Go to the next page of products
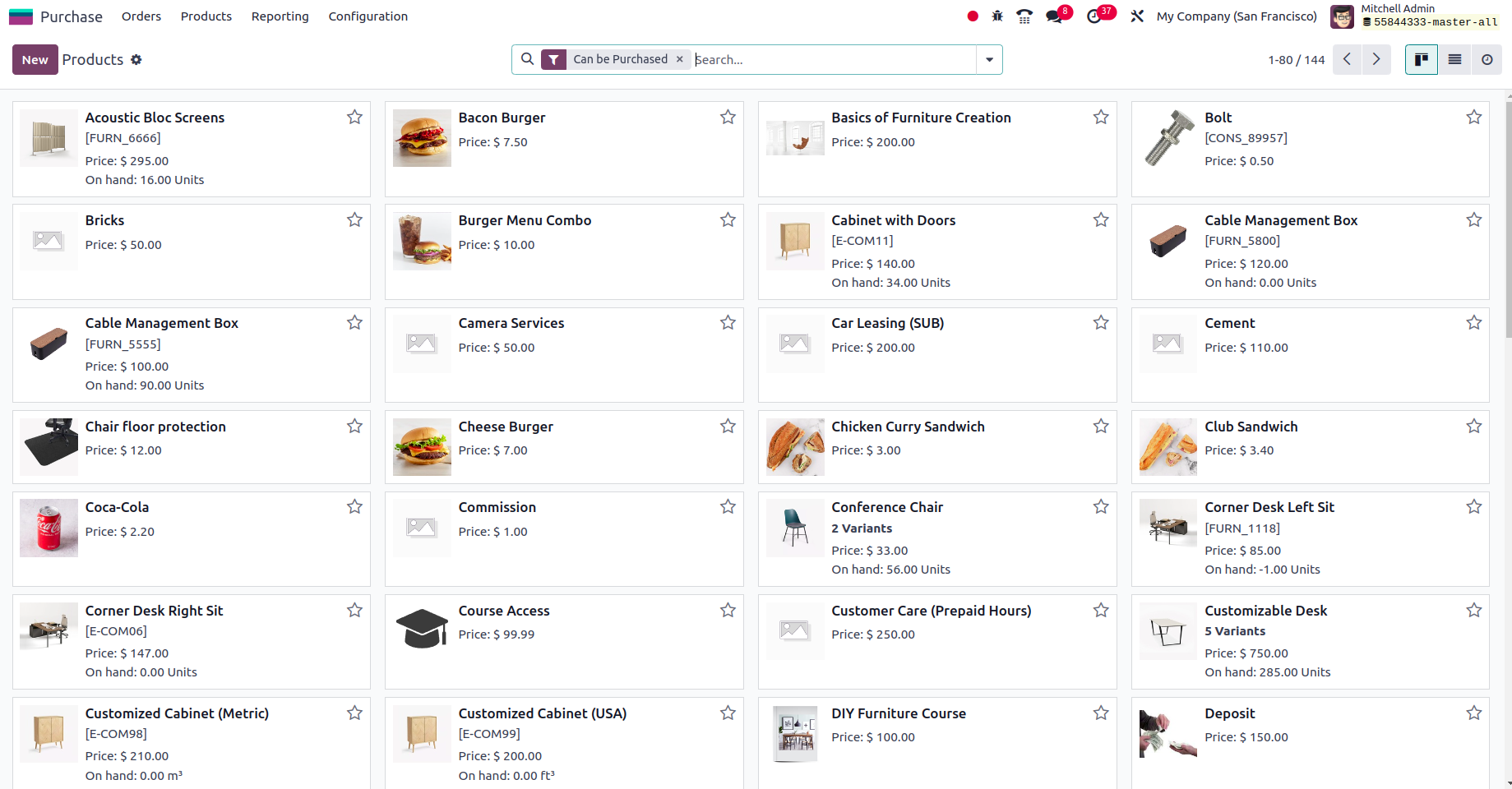This screenshot has height=789, width=1512. click(1376, 59)
